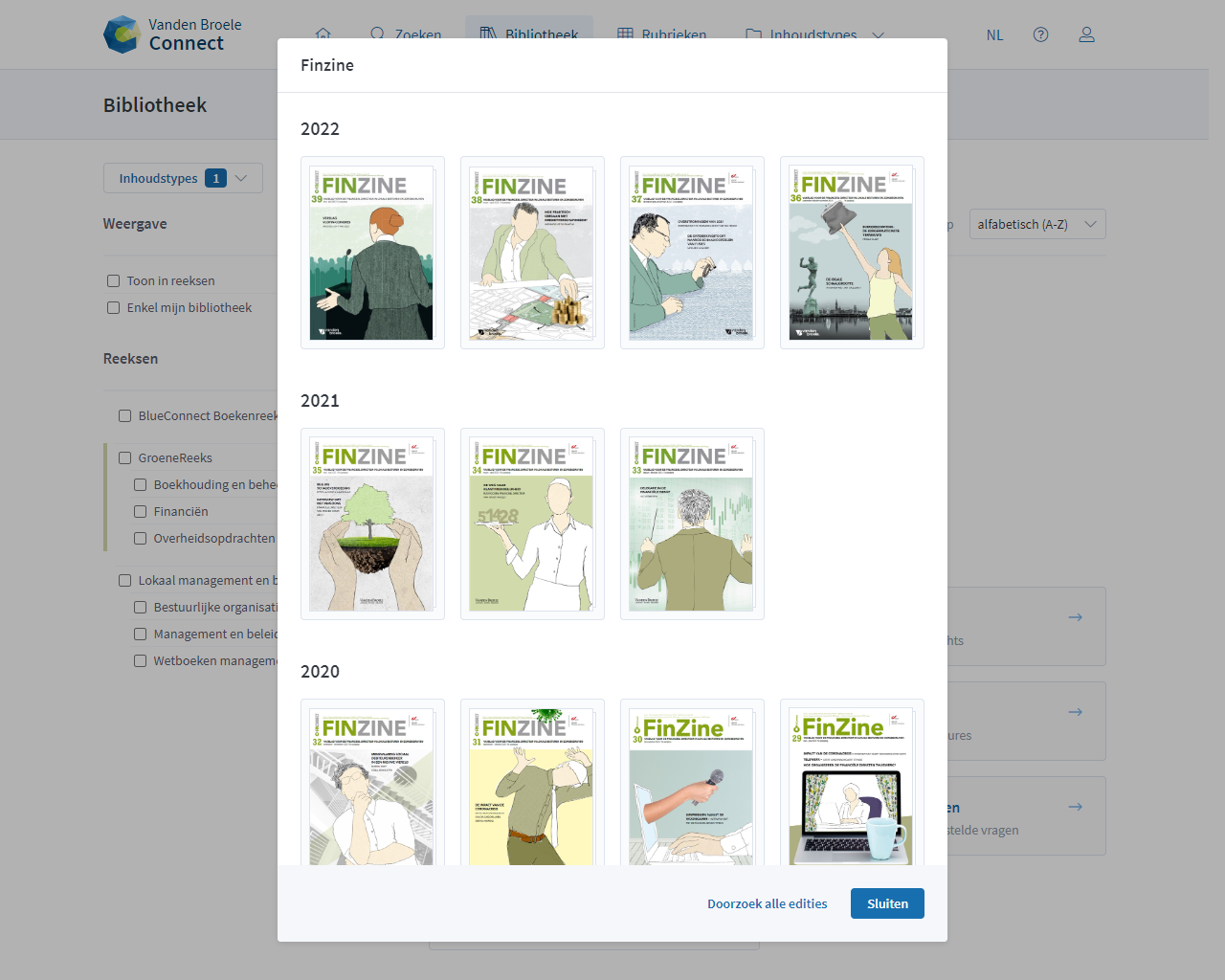Viewport: 1225px width, 980px height.
Task: Check the Overheidsopdrachten checkbox
Action: point(141,538)
